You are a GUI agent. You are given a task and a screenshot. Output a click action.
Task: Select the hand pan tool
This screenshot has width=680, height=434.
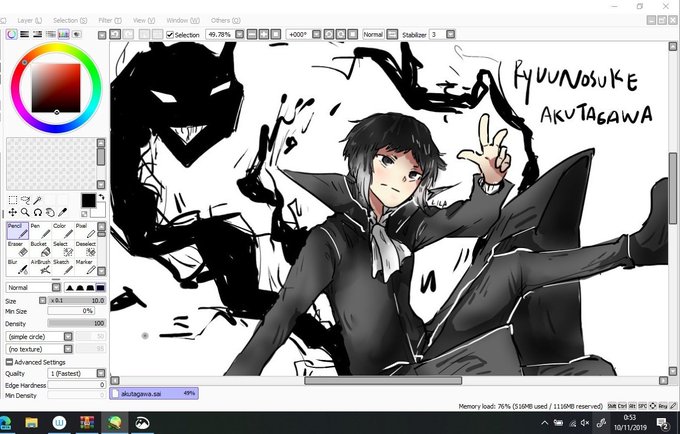click(x=50, y=212)
